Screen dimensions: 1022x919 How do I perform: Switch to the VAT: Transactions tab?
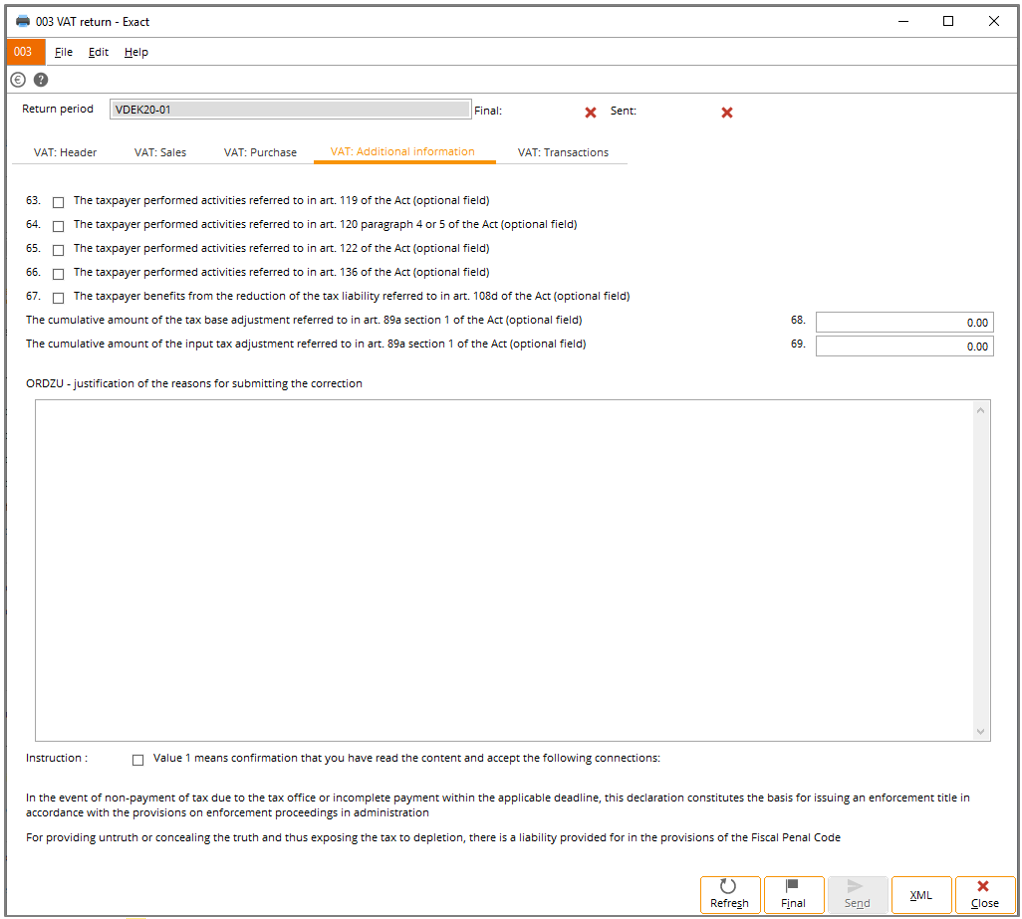563,152
